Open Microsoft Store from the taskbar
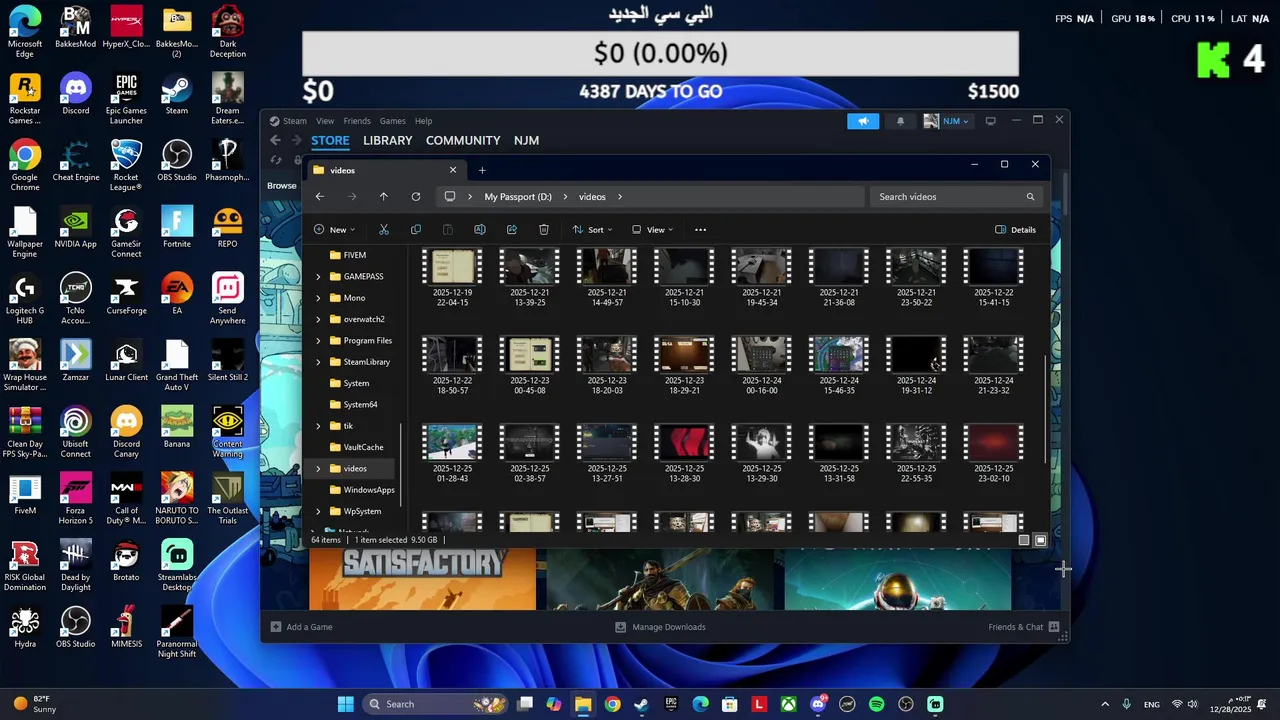 (x=729, y=704)
